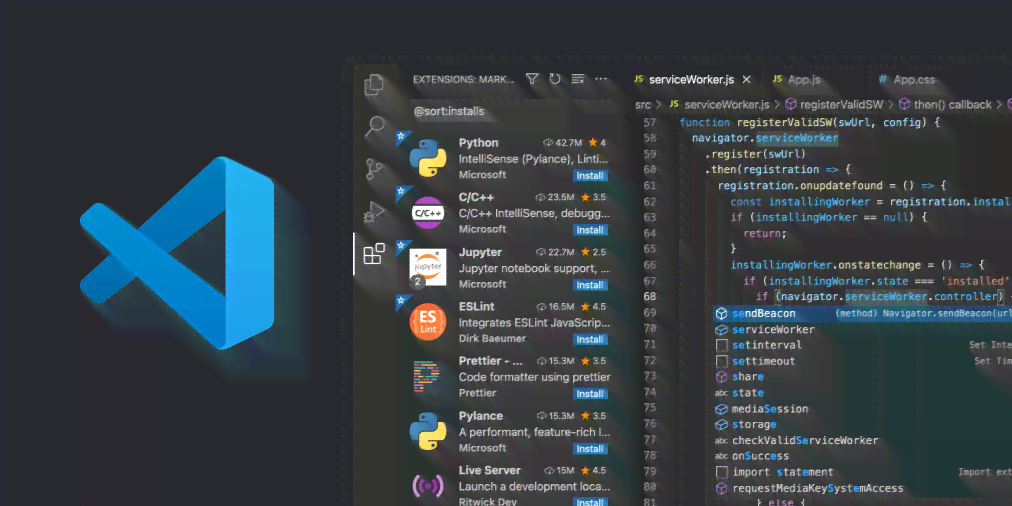Image resolution: width=1012 pixels, height=506 pixels.
Task: Close the serviceWorker.js tab
Action: coord(747,80)
